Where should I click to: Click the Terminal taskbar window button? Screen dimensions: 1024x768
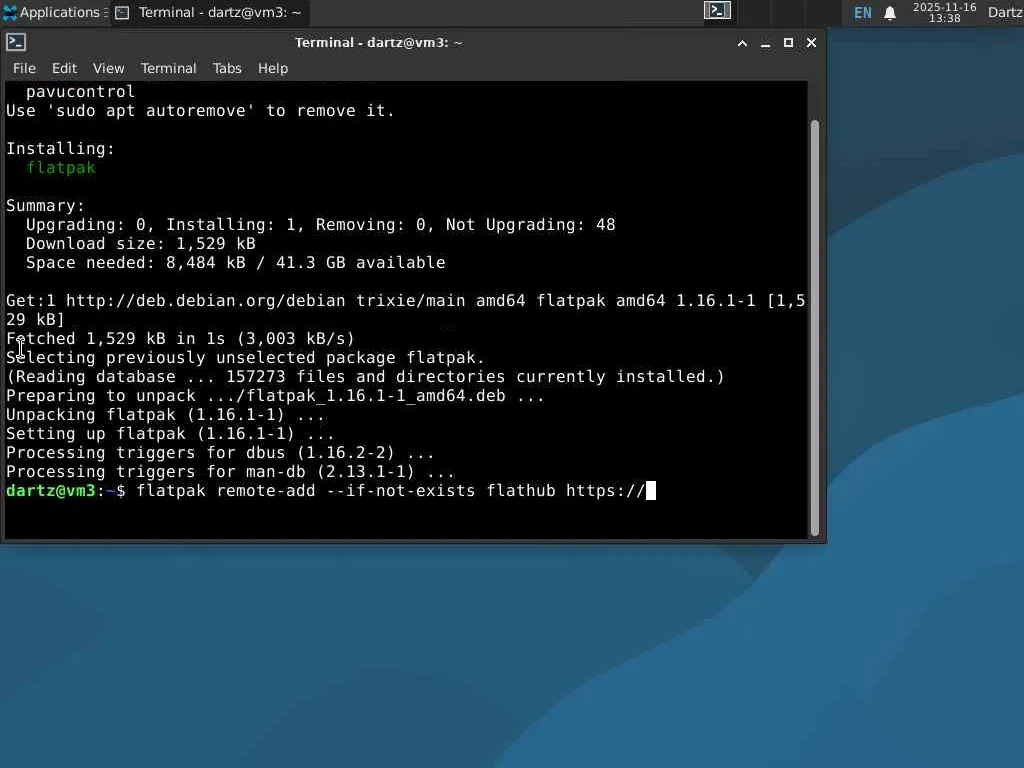208,12
